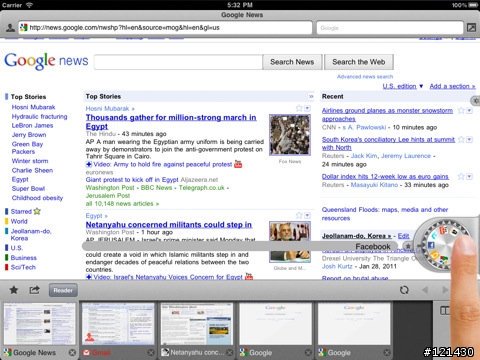Open the share icon in the bottom toolbar
The width and height of the screenshot is (480, 360).
click(34, 290)
